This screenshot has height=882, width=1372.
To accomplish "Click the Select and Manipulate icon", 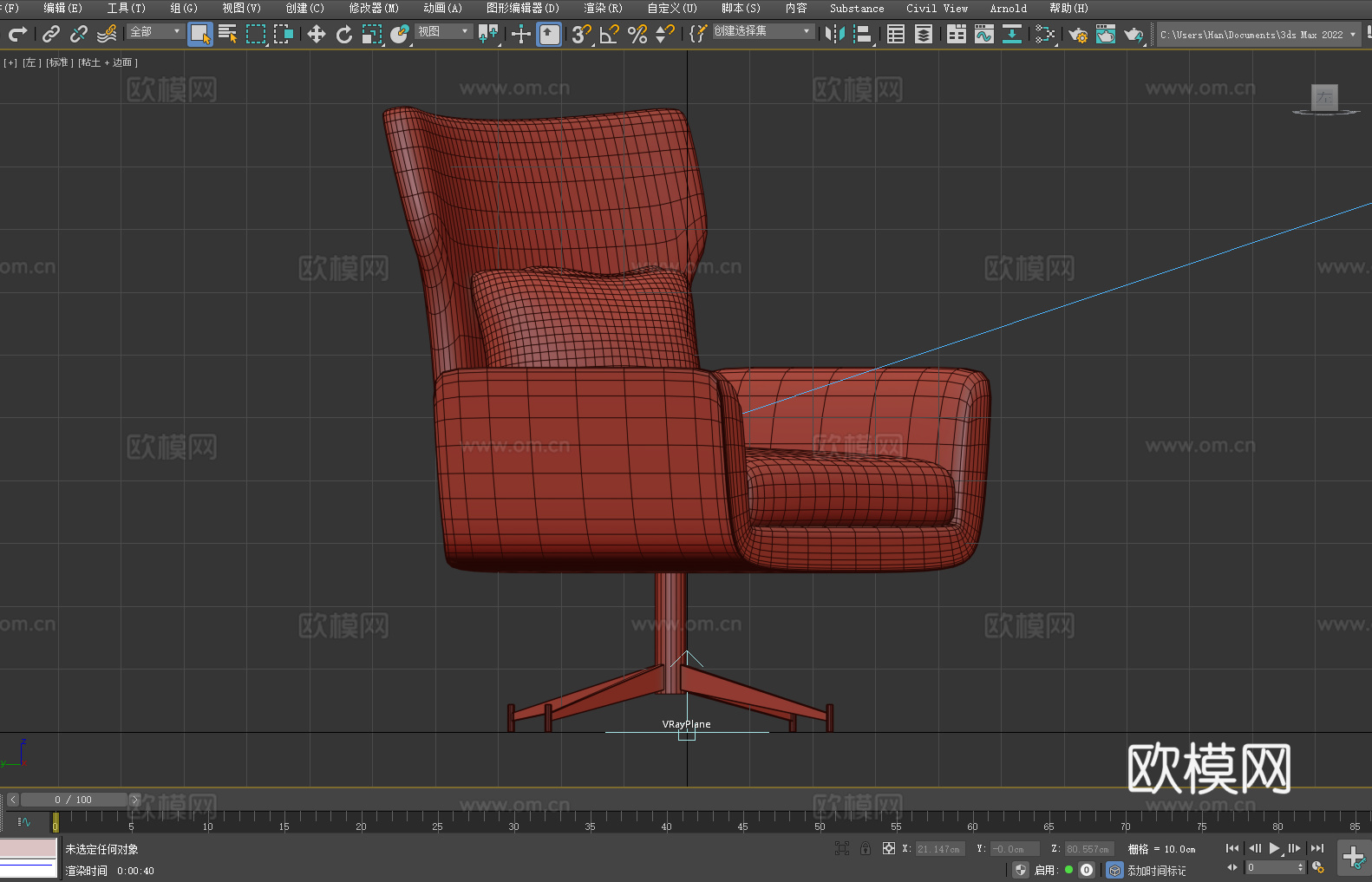I will tap(521, 34).
